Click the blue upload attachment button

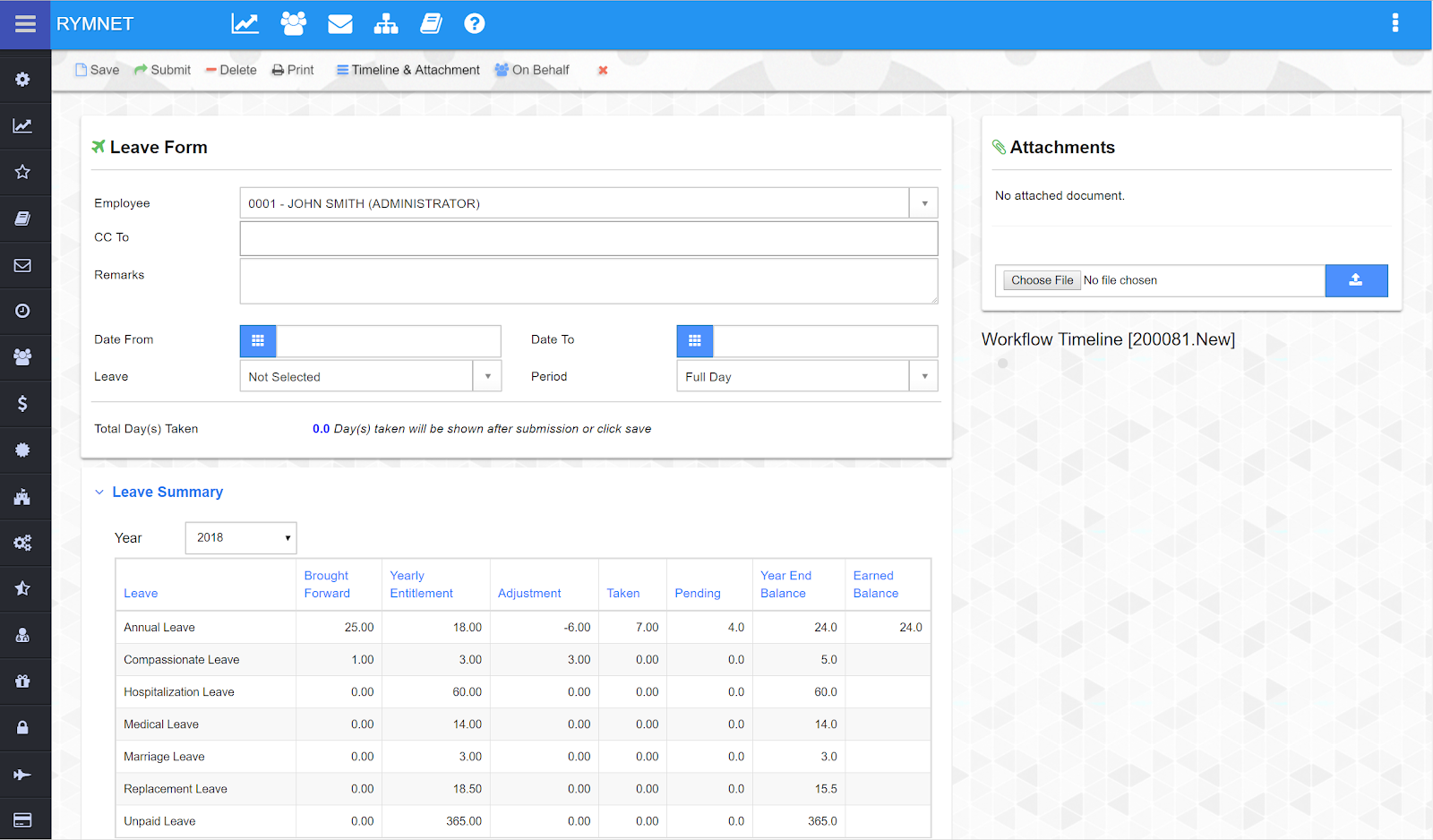(x=1356, y=280)
